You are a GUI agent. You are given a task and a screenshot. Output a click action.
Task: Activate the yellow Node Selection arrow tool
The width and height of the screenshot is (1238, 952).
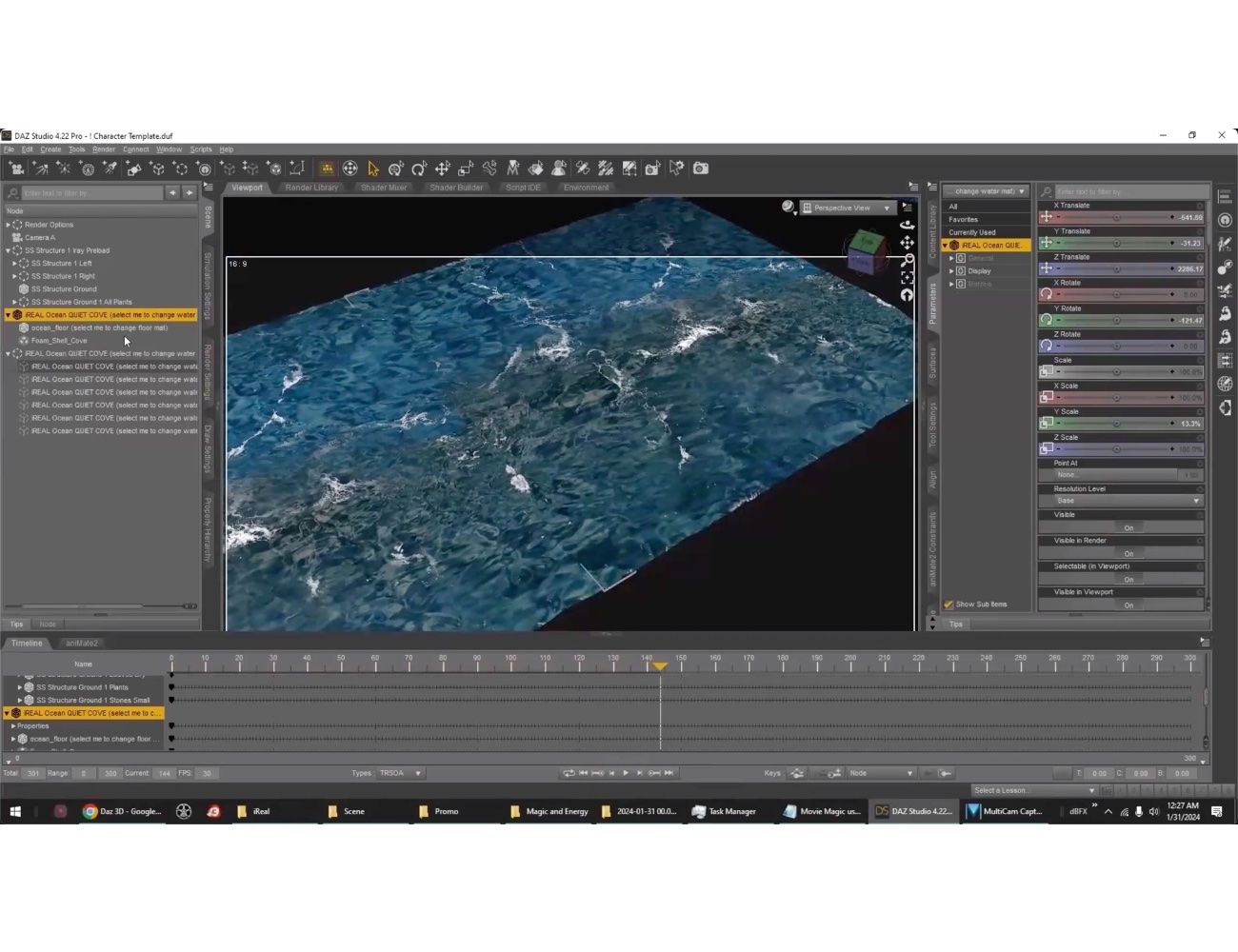373,169
